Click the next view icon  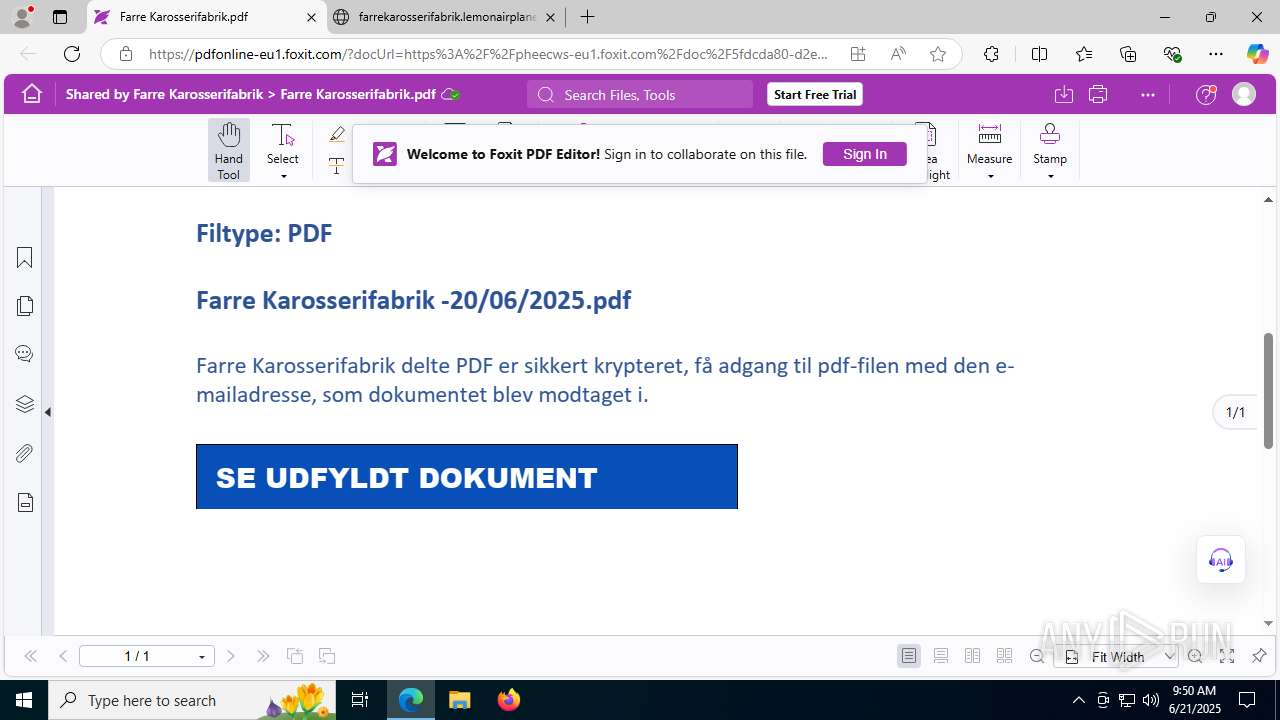click(327, 656)
